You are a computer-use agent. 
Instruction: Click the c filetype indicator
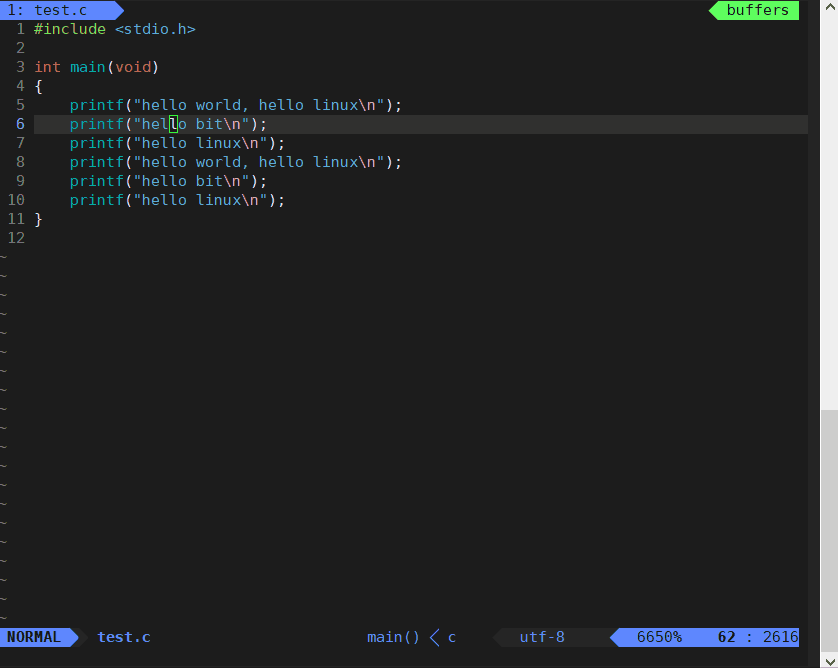(x=452, y=638)
